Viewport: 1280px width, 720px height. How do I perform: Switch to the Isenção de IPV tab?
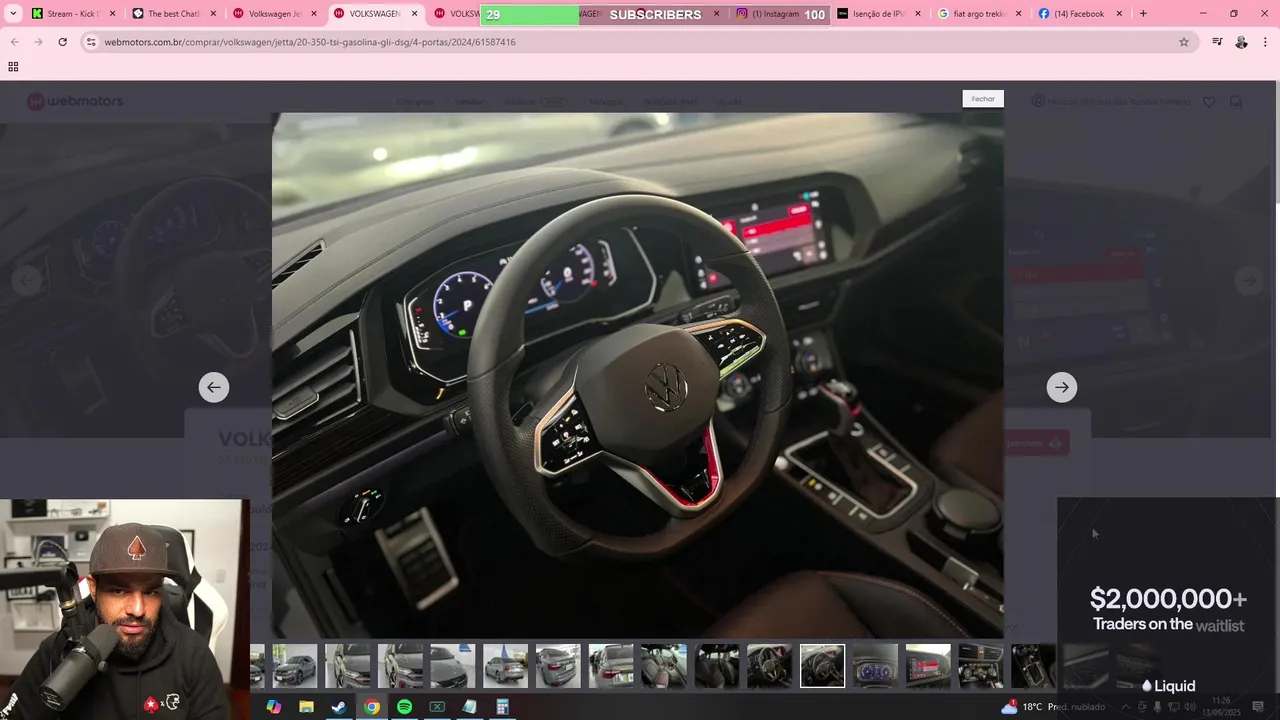pyautogui.click(x=877, y=14)
